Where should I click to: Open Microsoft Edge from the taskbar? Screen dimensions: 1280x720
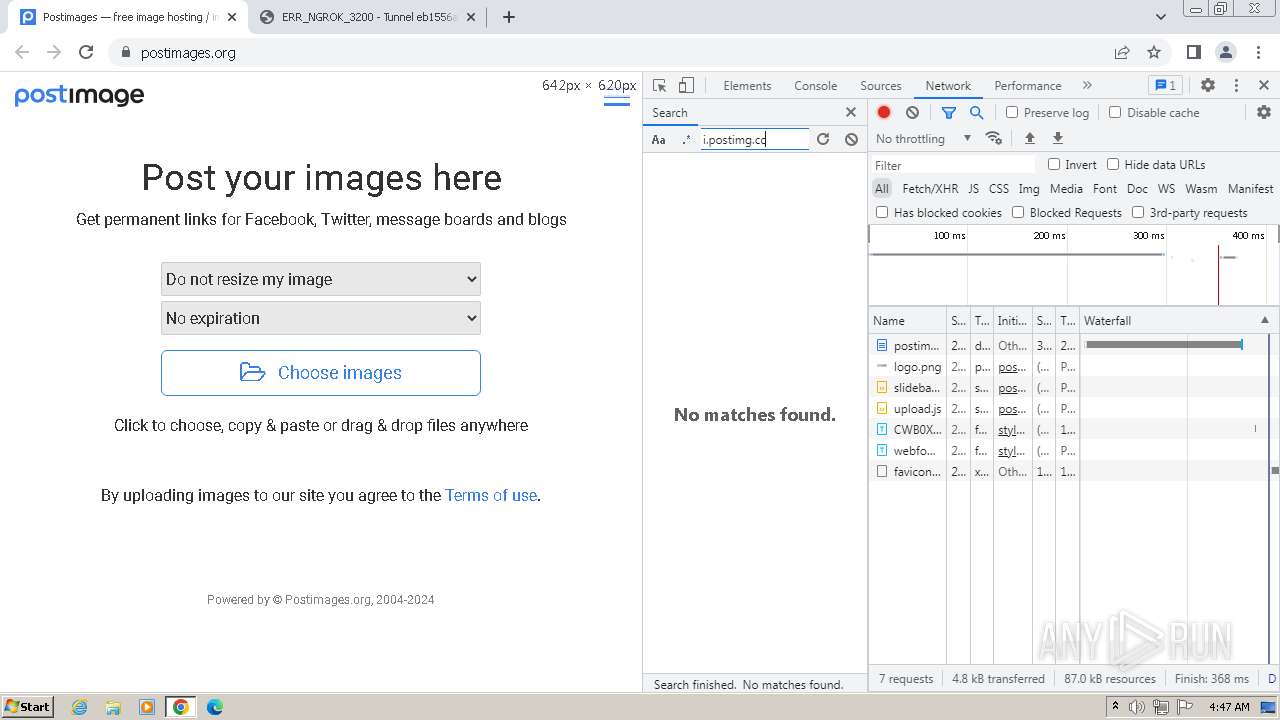pos(215,707)
